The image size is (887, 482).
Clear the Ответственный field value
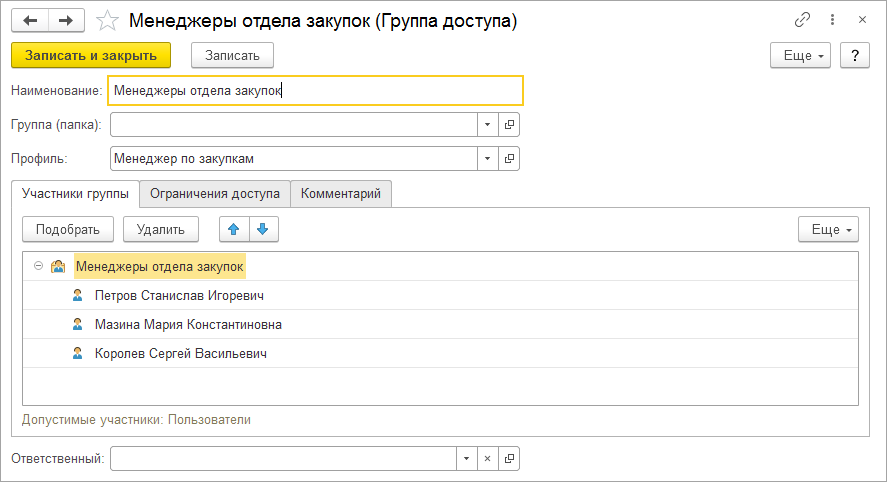[487, 458]
